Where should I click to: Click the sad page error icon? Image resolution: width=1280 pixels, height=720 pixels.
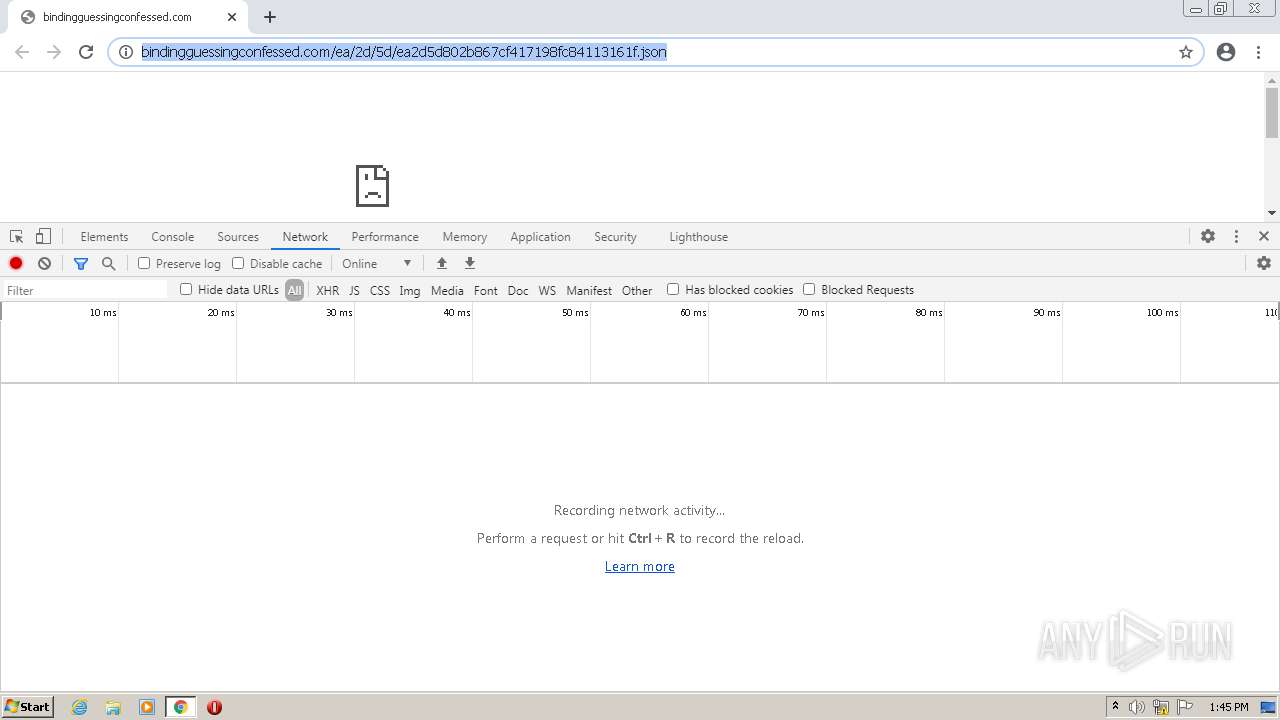[372, 186]
